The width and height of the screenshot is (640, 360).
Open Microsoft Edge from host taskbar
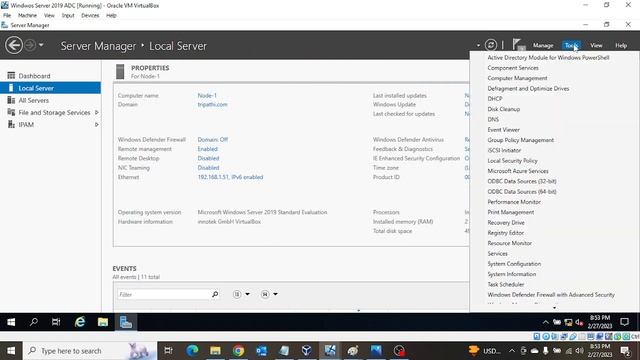pyautogui.click(x=192, y=351)
